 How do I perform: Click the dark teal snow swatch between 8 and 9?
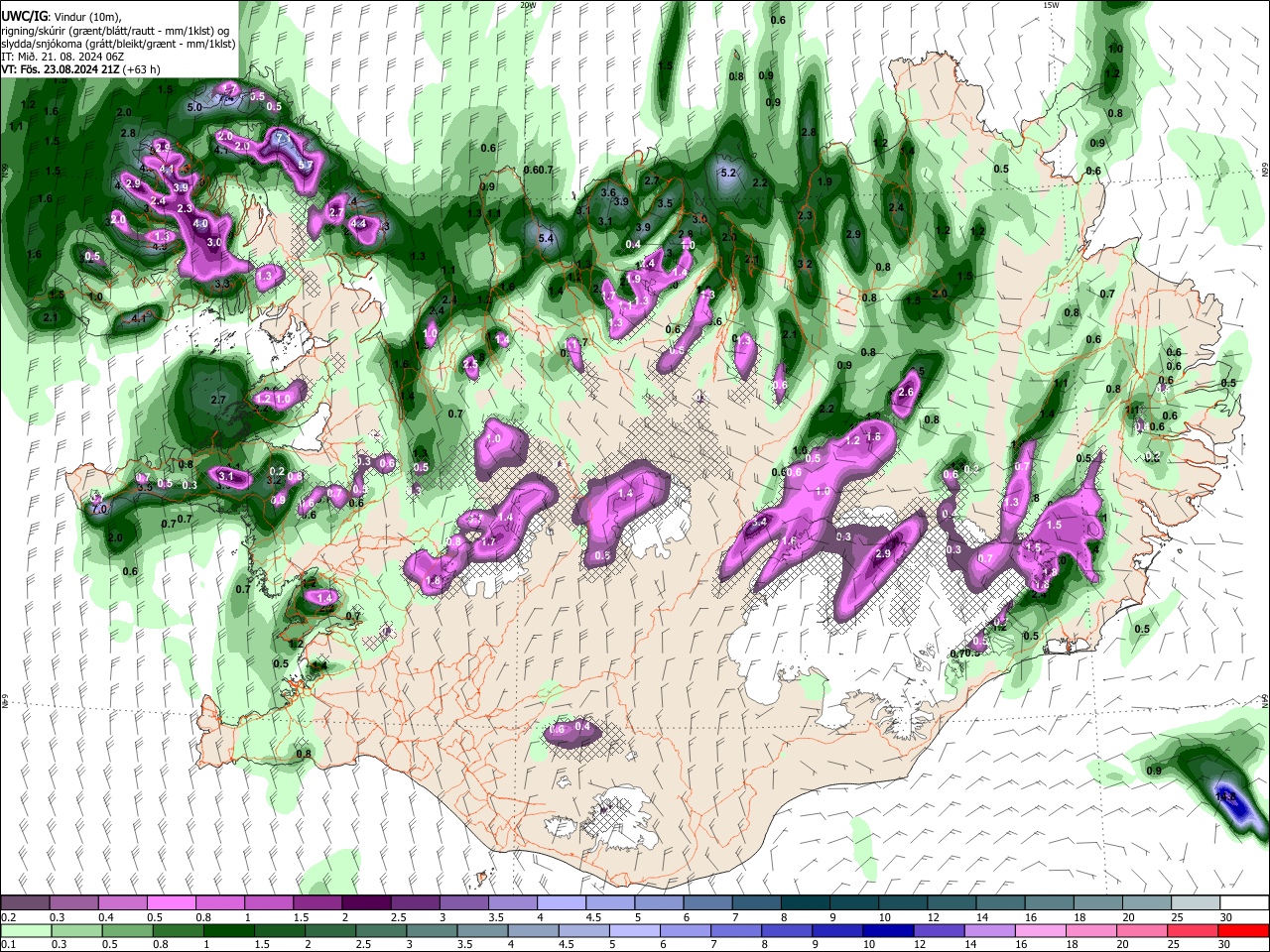(806, 902)
